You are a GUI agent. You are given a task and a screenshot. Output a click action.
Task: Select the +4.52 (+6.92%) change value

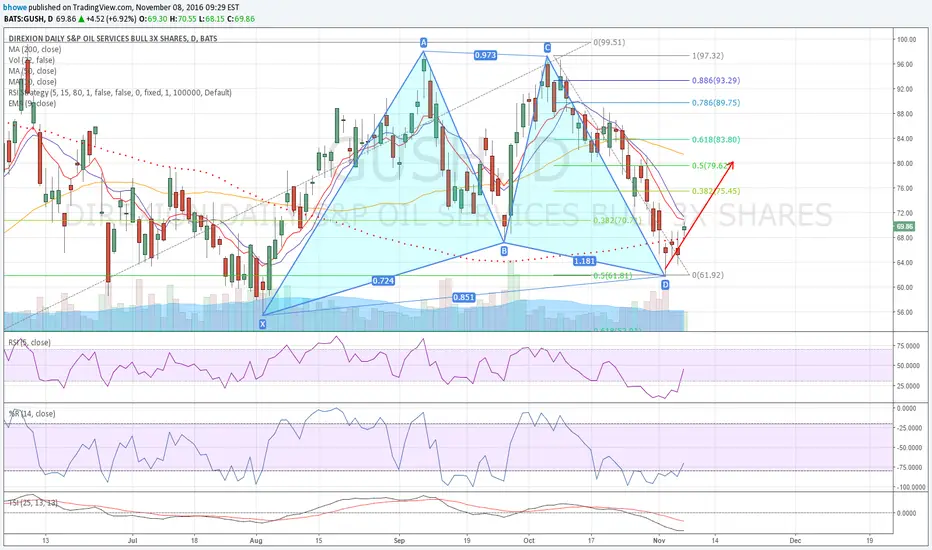[111, 19]
